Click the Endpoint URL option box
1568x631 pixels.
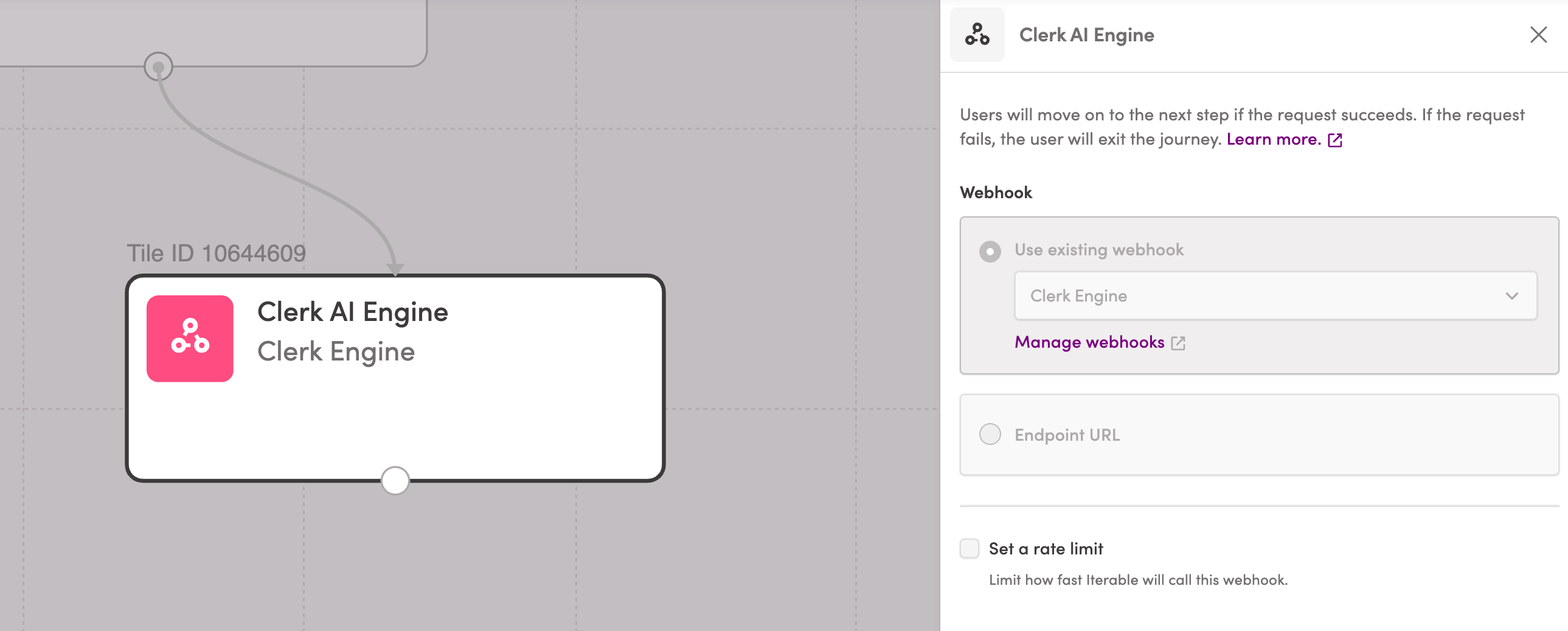coord(1259,434)
